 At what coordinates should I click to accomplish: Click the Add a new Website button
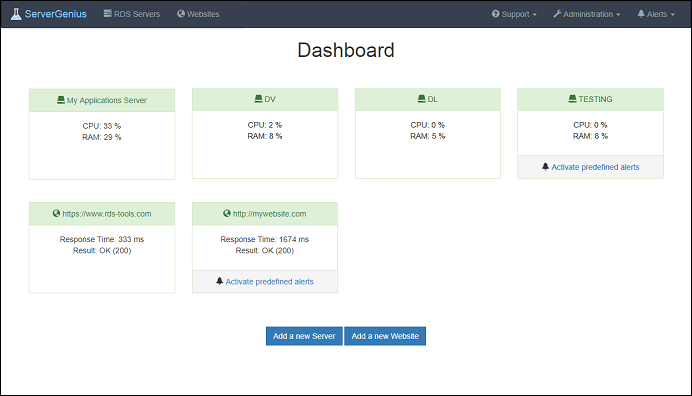point(385,336)
